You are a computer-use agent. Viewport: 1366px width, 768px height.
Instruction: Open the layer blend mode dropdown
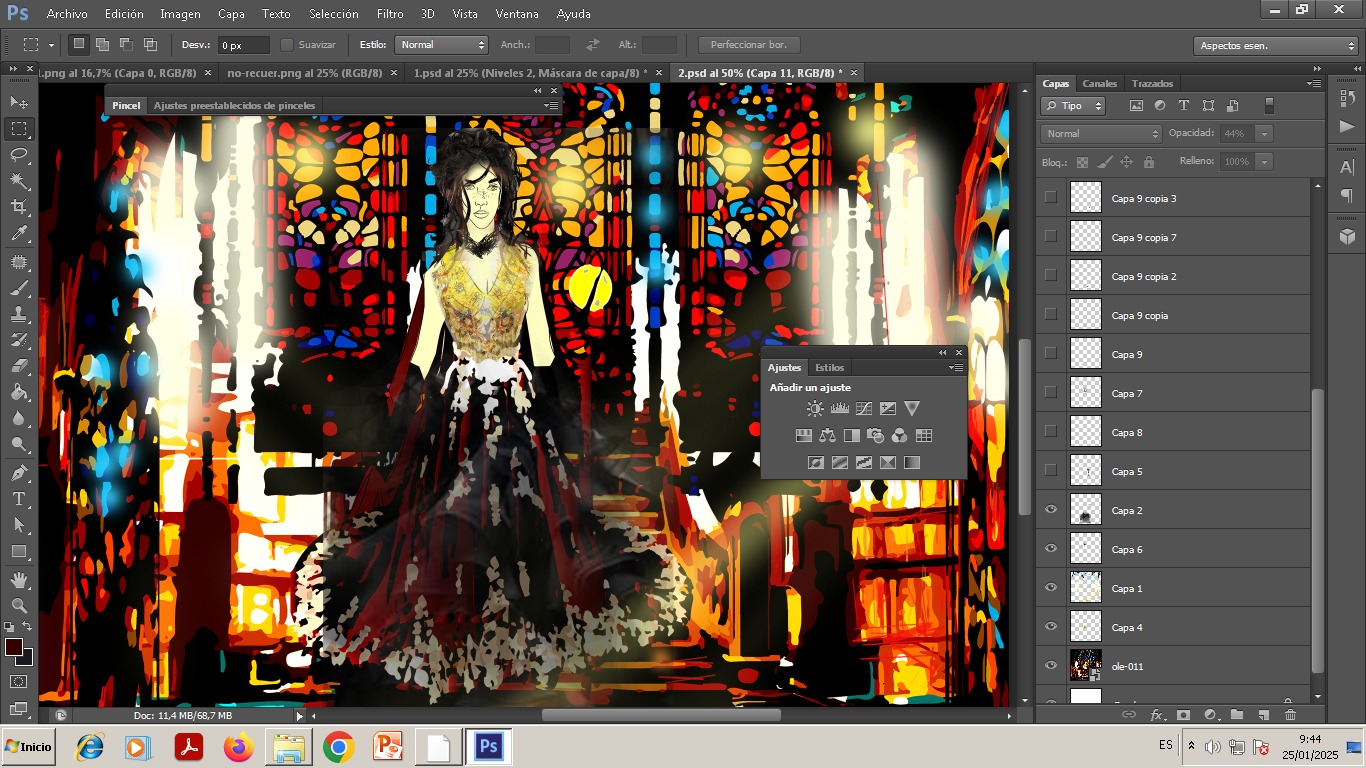click(x=1101, y=133)
